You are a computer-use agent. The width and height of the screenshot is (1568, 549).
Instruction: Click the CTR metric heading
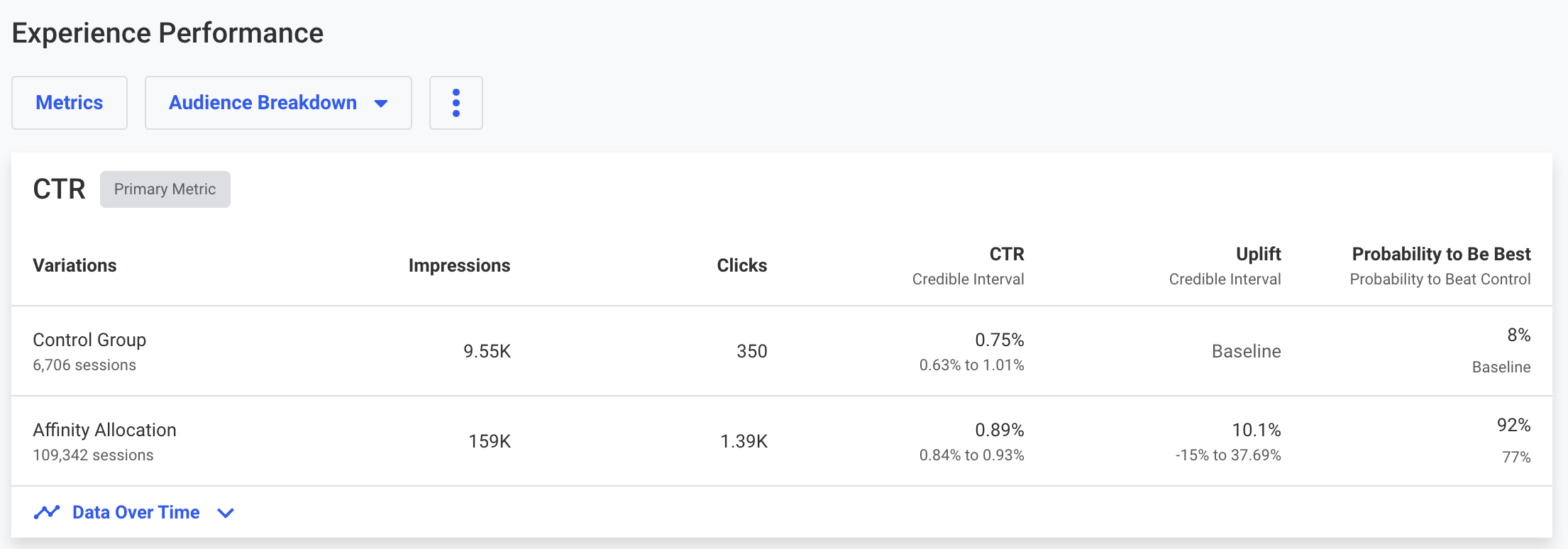[59, 187]
